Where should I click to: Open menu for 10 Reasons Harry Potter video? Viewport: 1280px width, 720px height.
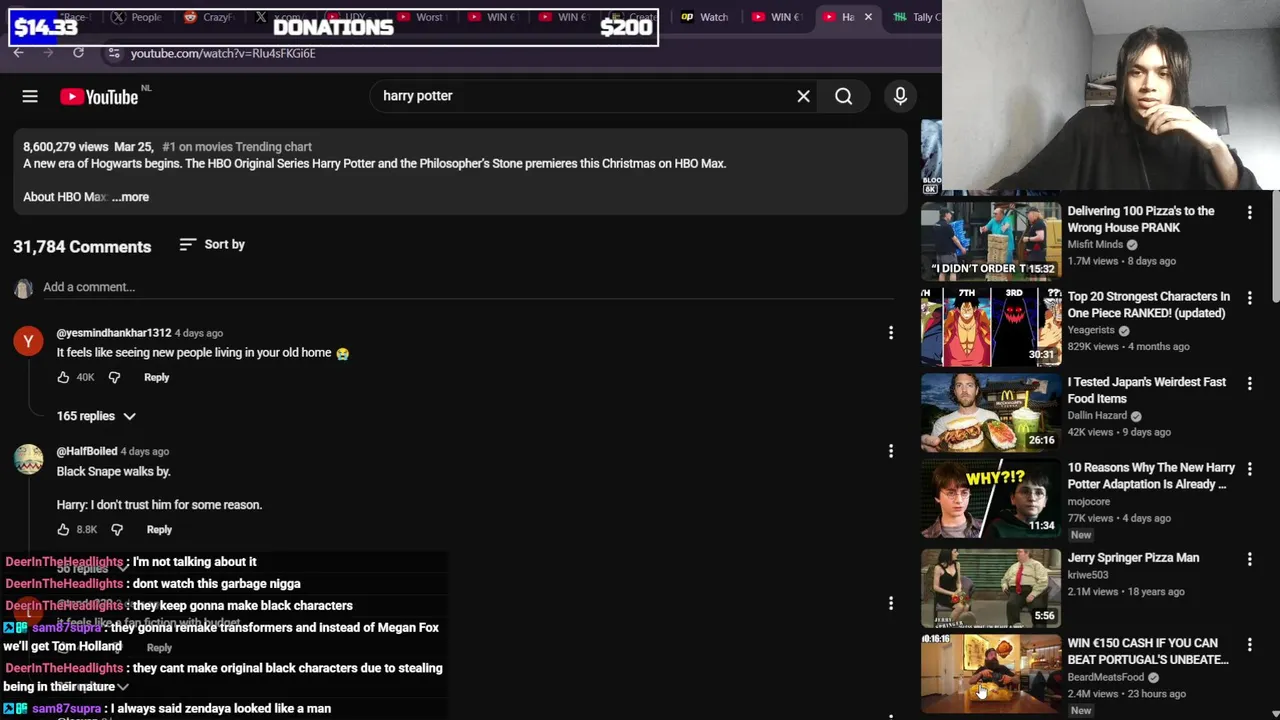[1249, 469]
